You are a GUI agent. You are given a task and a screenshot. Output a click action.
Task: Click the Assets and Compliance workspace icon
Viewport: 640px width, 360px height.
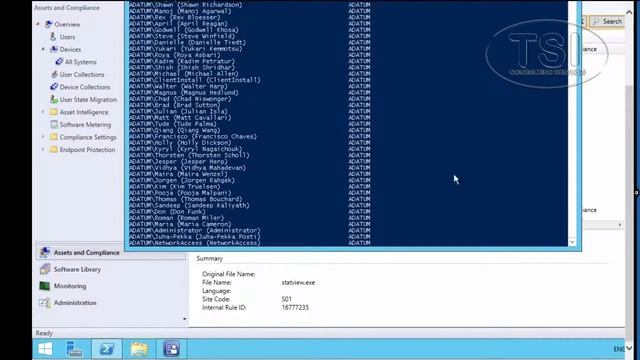coord(44,252)
